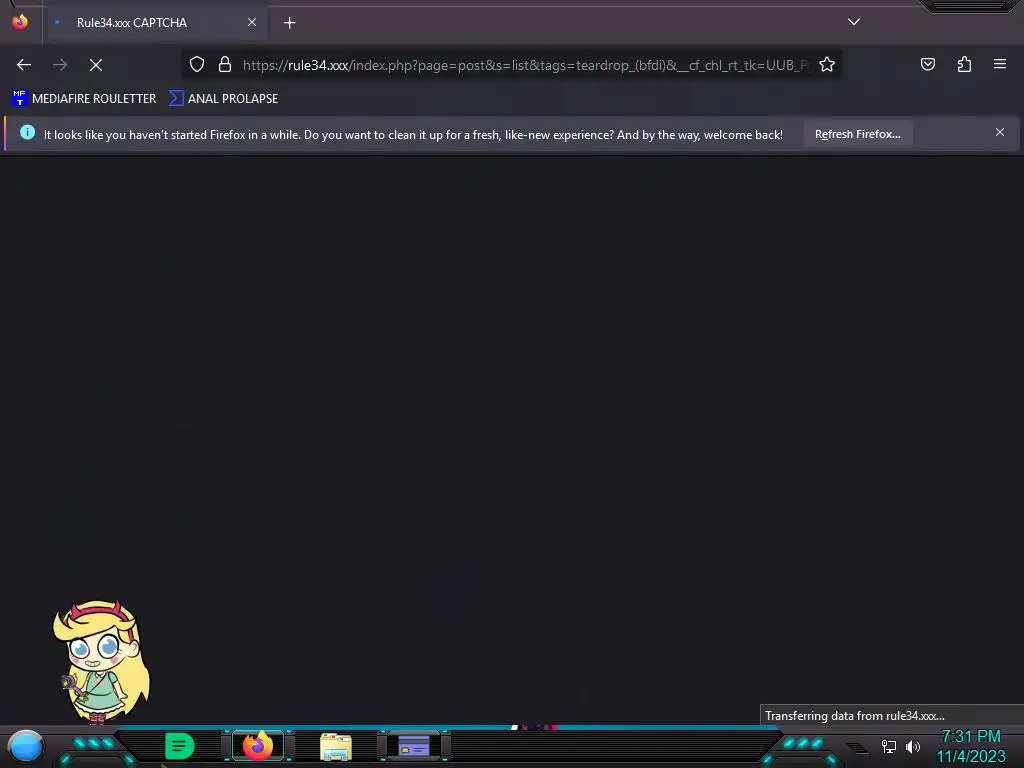The height and width of the screenshot is (768, 1024).
Task: Open Firefox View from the tab bar
Action: [x=20, y=22]
